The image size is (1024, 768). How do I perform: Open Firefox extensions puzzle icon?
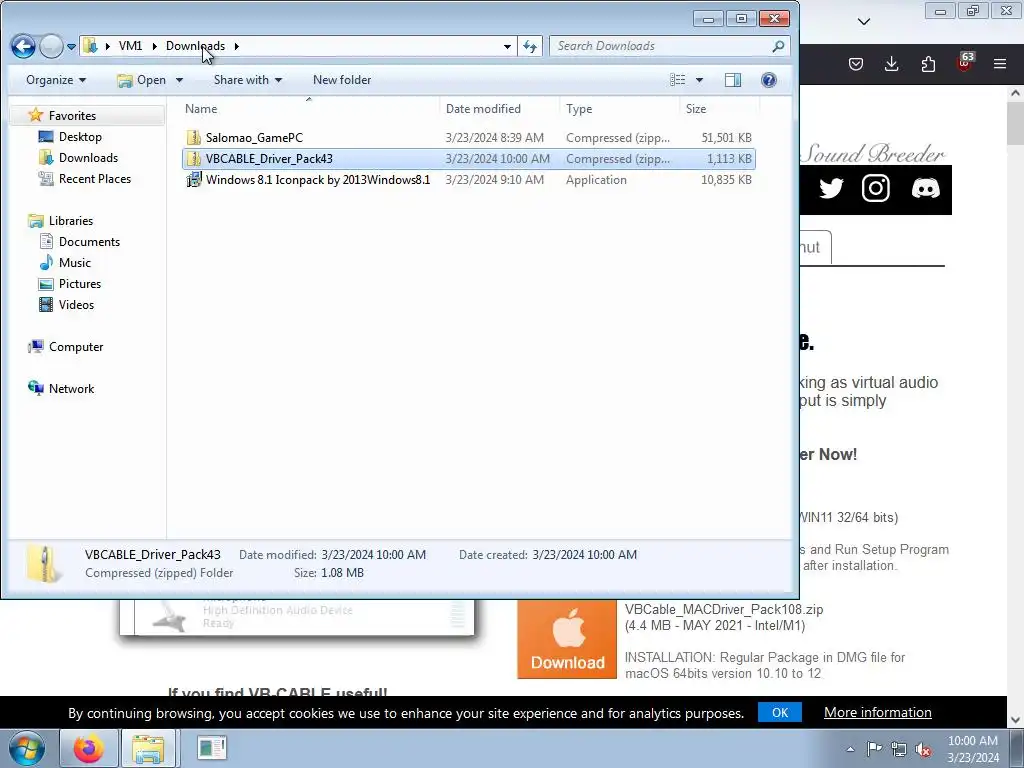(x=928, y=64)
